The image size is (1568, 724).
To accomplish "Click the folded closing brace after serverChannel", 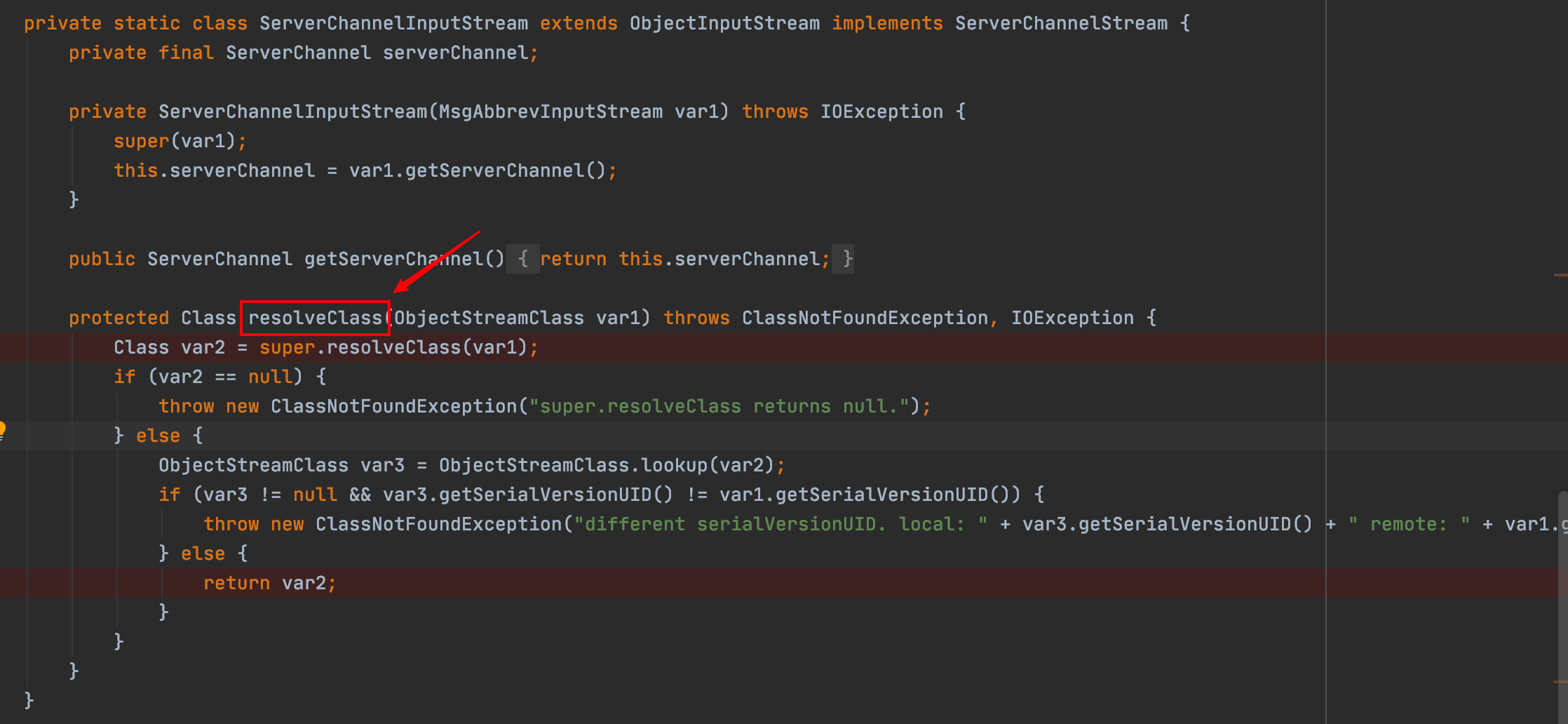I will (847, 259).
